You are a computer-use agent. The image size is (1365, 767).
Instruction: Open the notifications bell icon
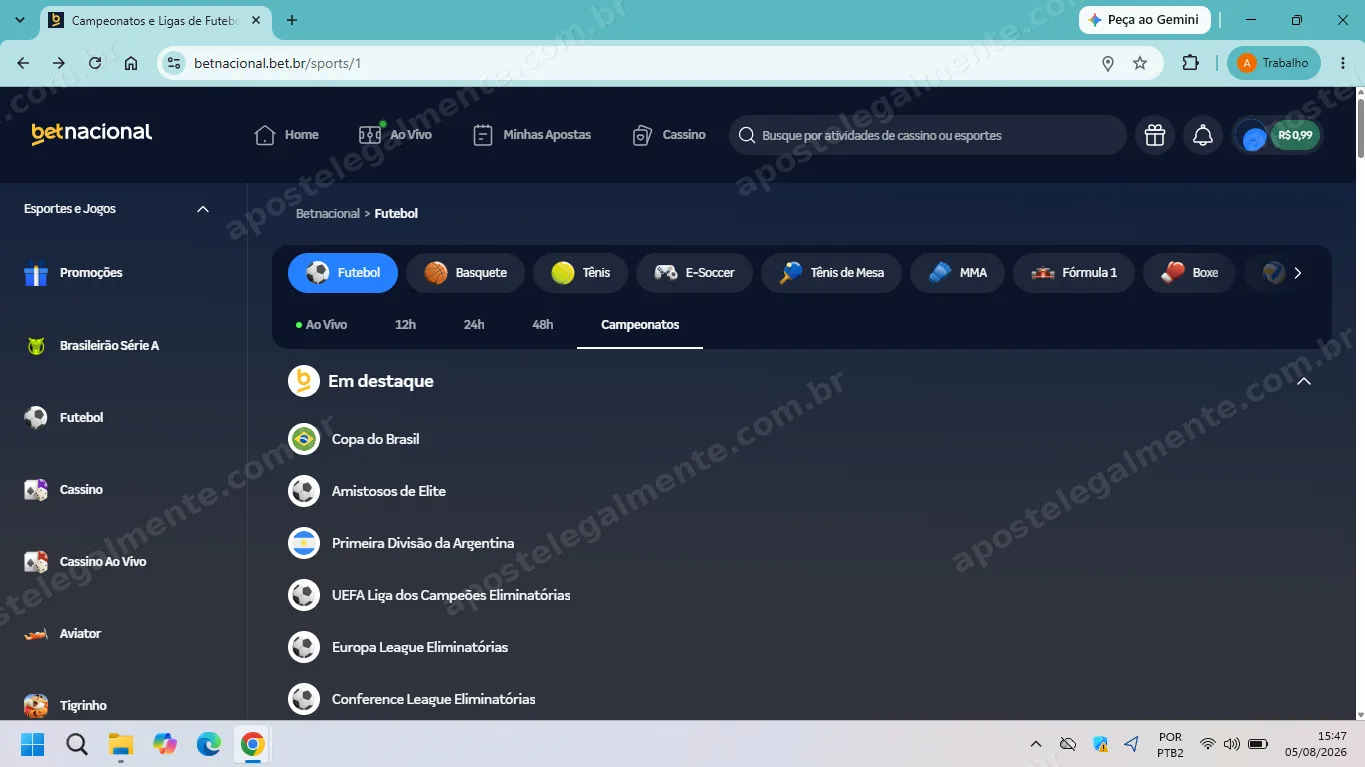(1203, 135)
